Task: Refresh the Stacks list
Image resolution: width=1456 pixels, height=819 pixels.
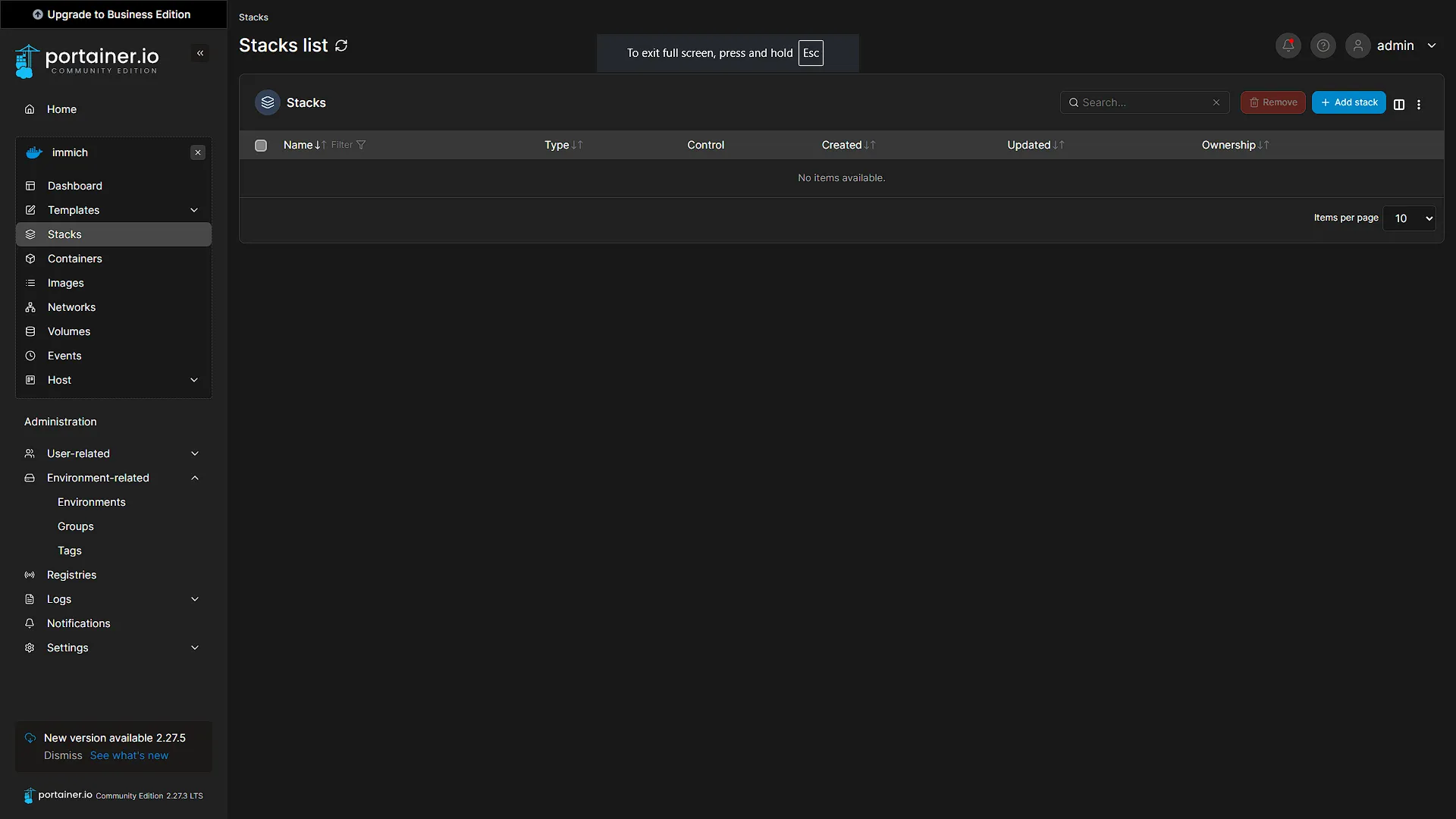Action: pyautogui.click(x=341, y=45)
